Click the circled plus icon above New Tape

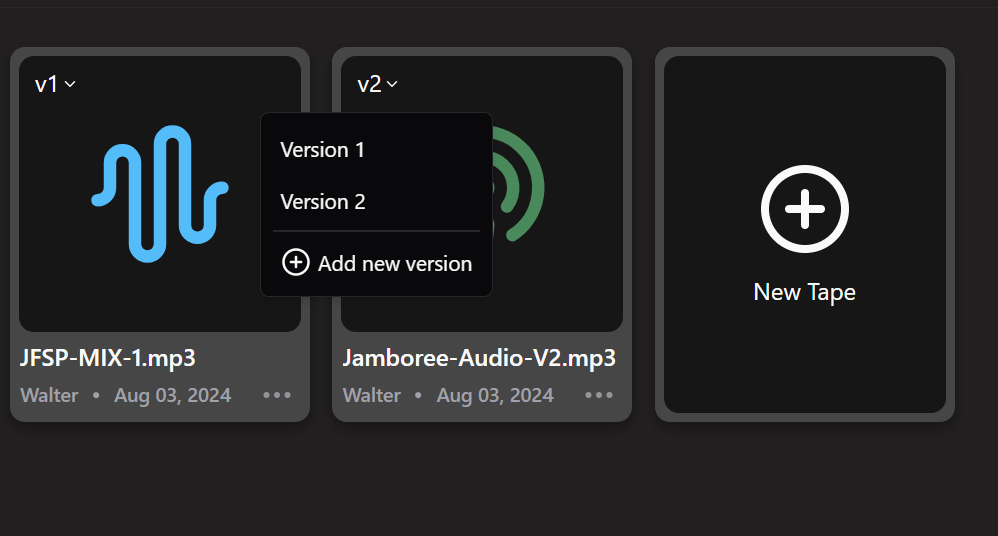click(804, 209)
